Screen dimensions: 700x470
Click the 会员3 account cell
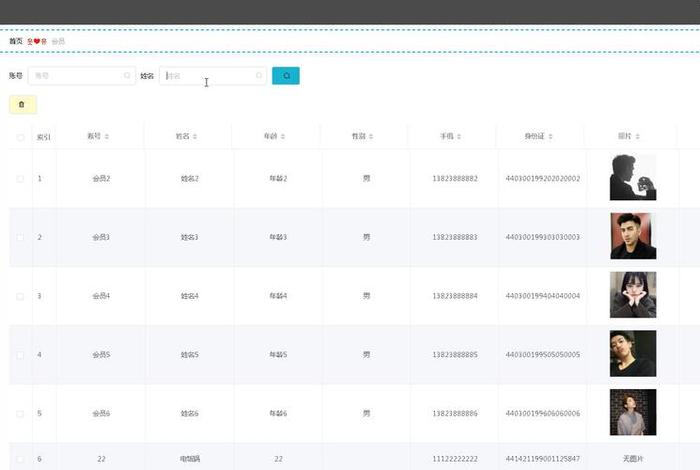(101, 237)
